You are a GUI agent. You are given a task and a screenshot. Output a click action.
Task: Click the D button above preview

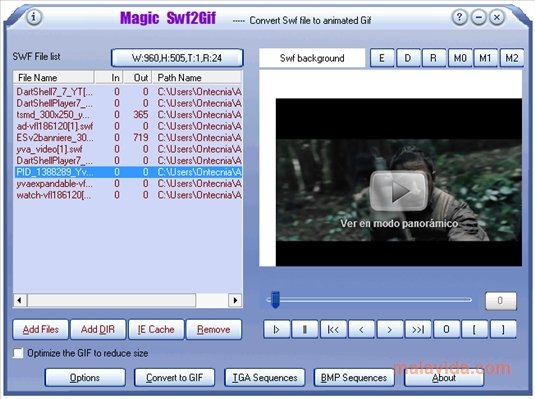point(408,58)
